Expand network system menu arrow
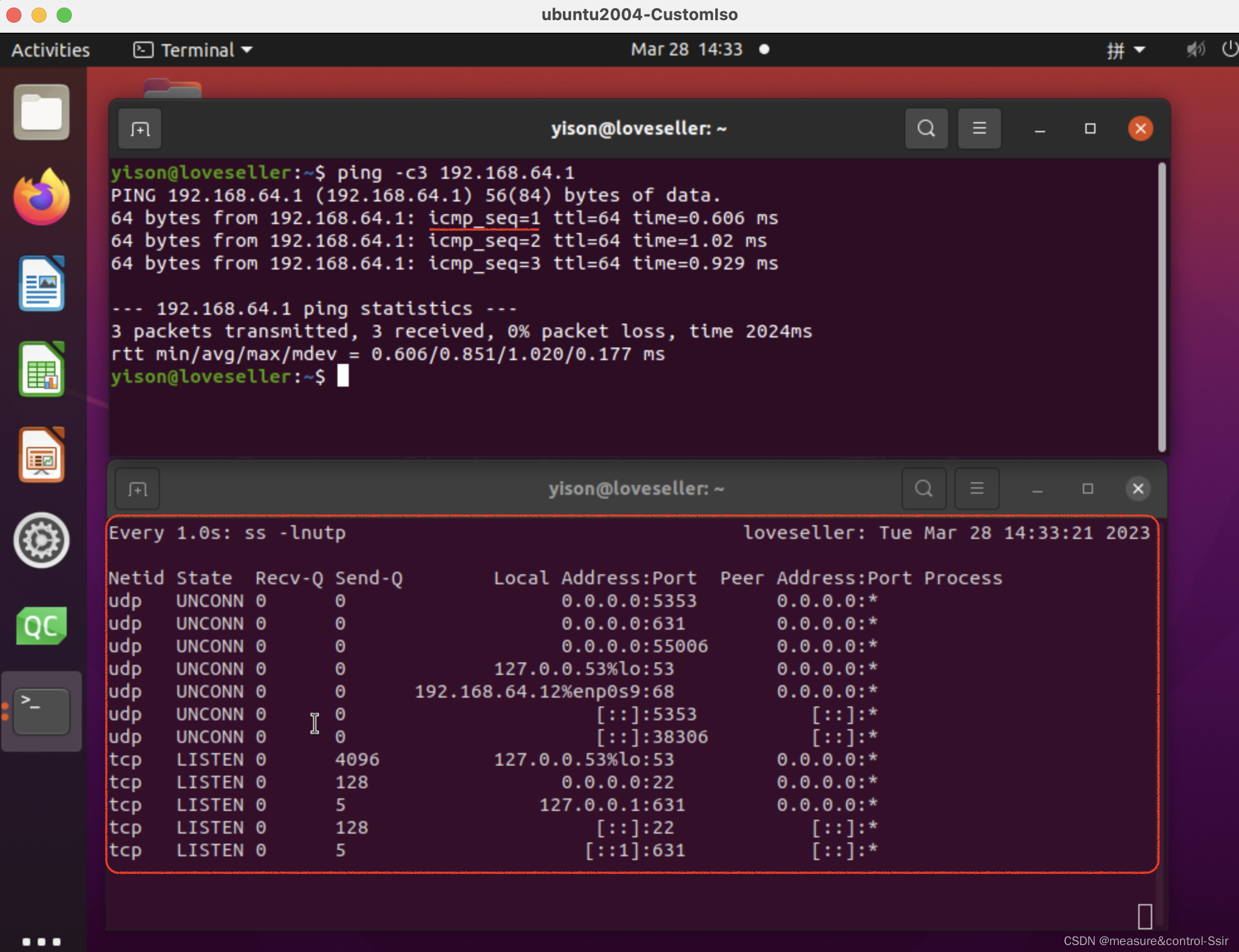Viewport: 1239px width, 952px height. point(1140,50)
